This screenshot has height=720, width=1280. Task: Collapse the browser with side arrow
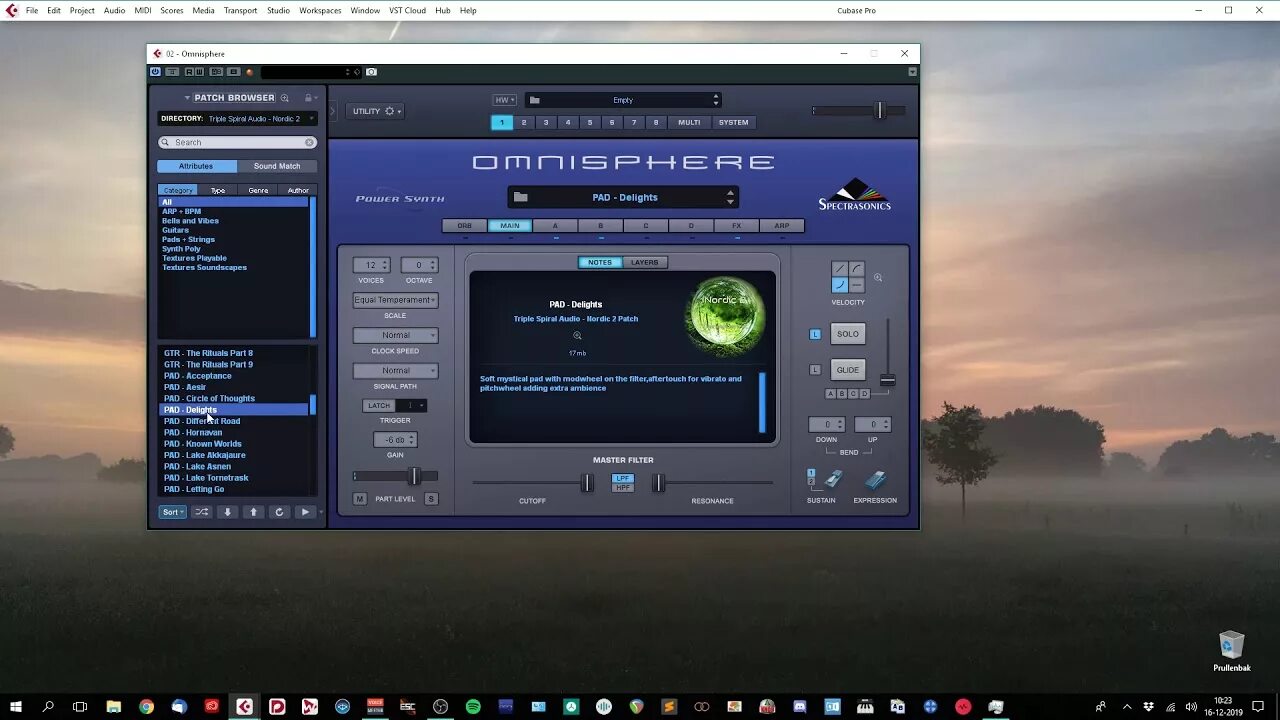click(332, 111)
